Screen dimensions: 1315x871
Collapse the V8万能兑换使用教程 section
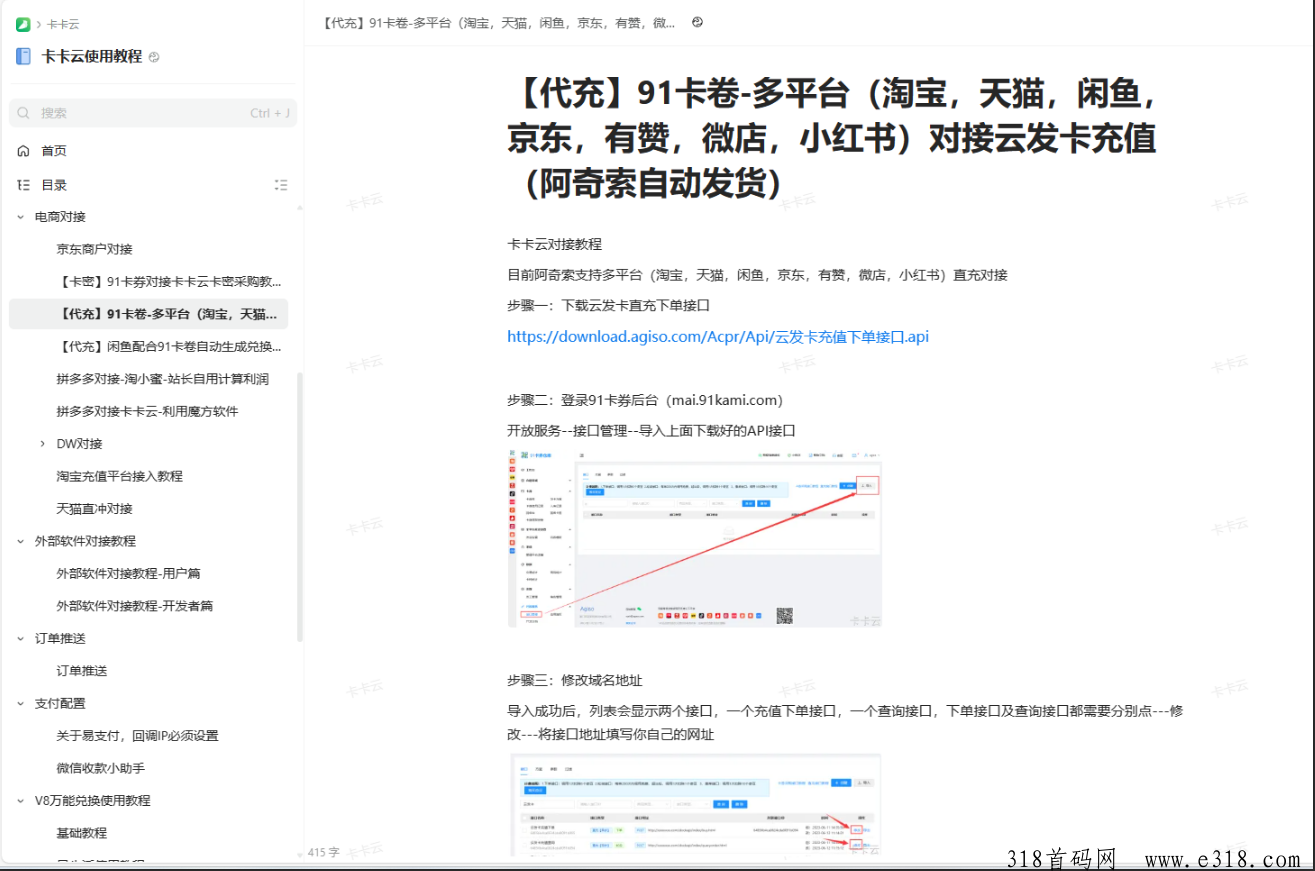pyautogui.click(x=20, y=801)
